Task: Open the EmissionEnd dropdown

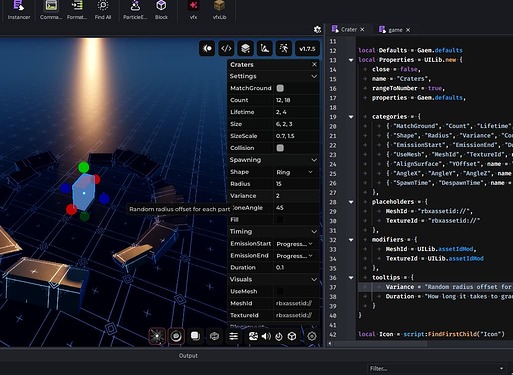Action: [x=295, y=256]
